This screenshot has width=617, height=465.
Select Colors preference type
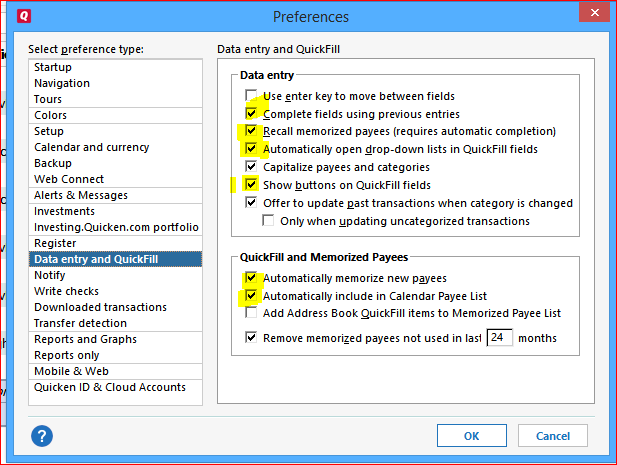tap(115, 115)
